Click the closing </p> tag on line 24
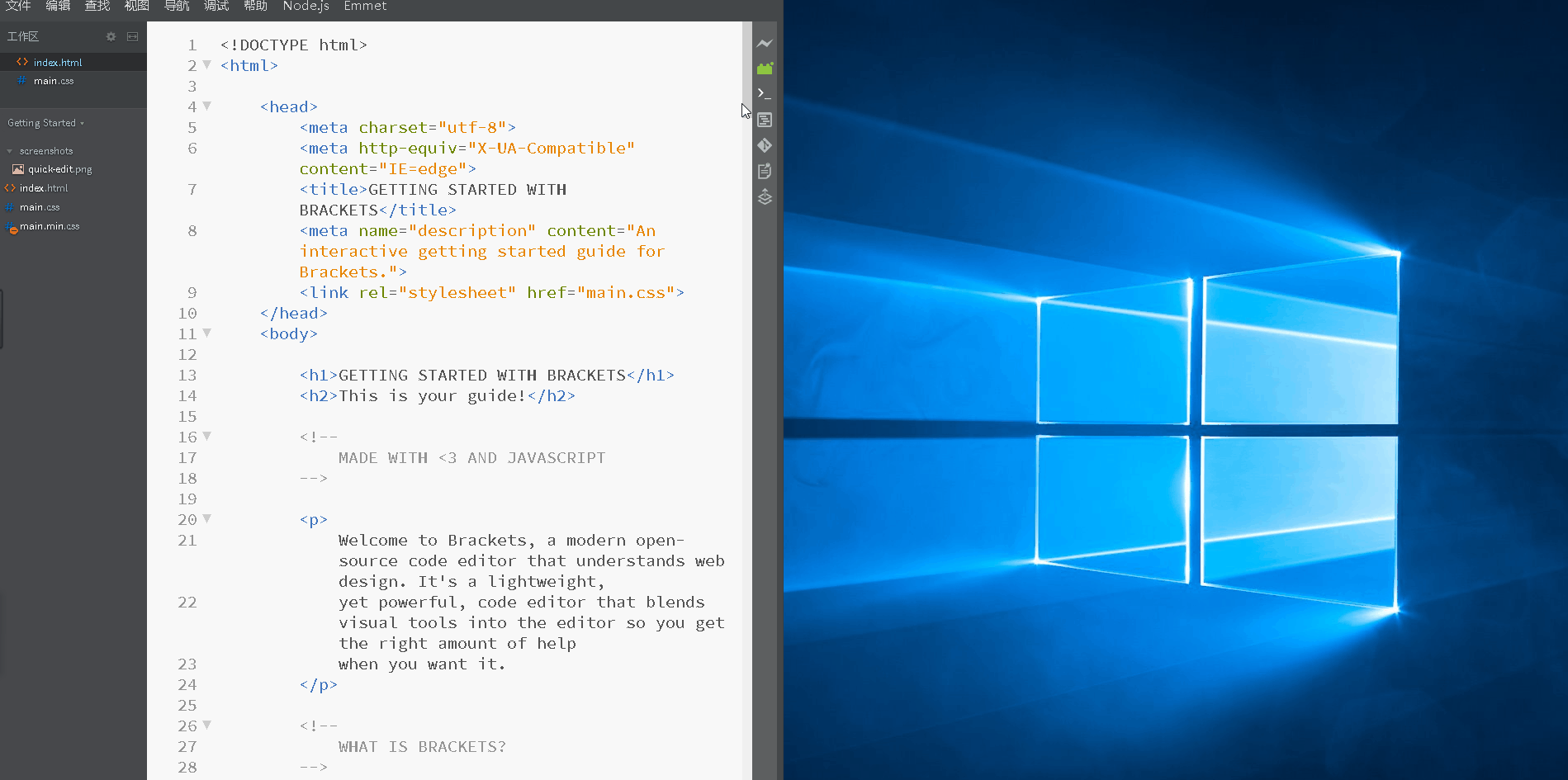The width and height of the screenshot is (1568, 780). pyautogui.click(x=319, y=684)
